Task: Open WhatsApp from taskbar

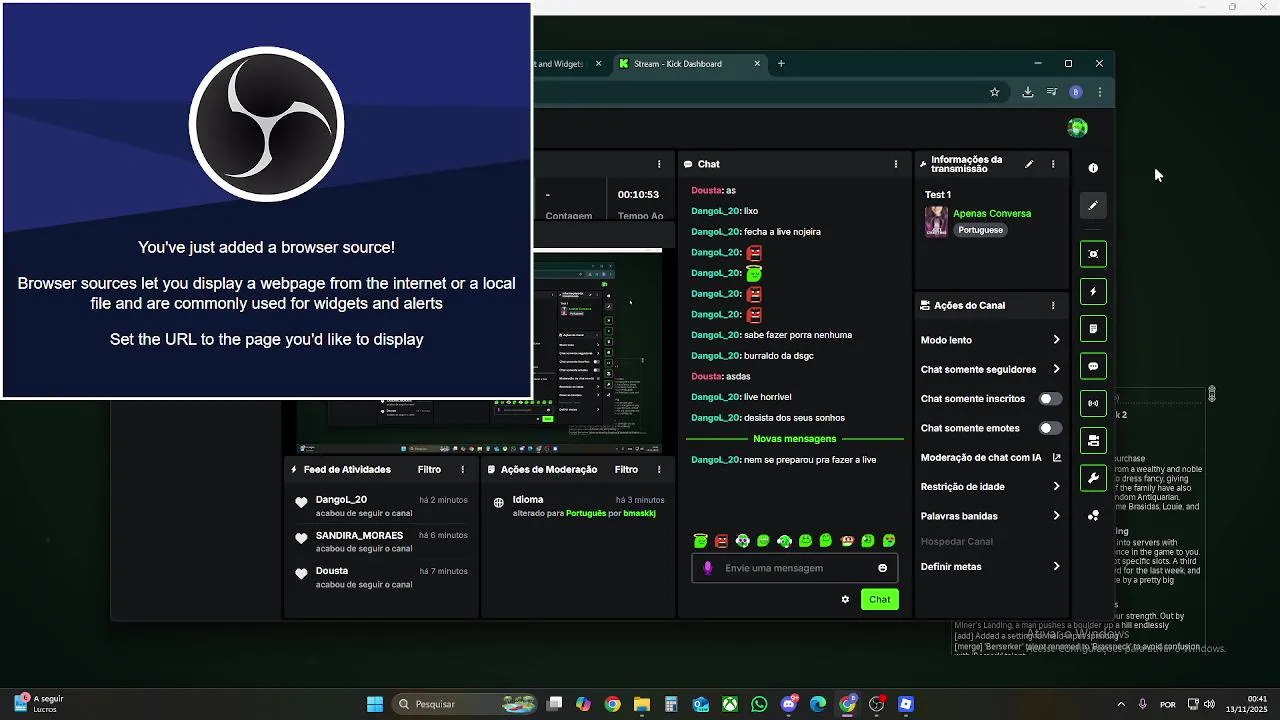Action: pyautogui.click(x=760, y=704)
